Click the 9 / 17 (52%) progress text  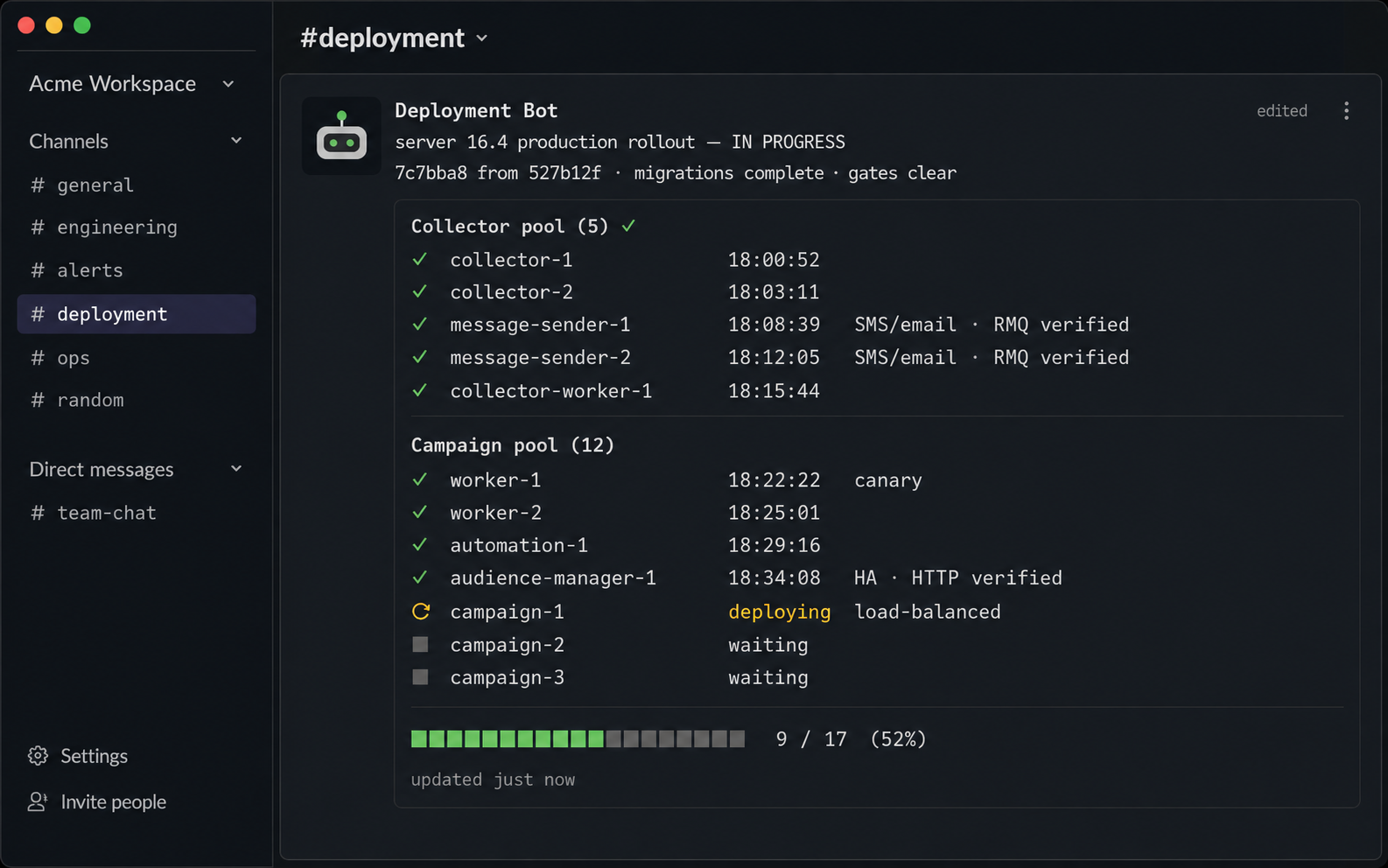tap(851, 739)
